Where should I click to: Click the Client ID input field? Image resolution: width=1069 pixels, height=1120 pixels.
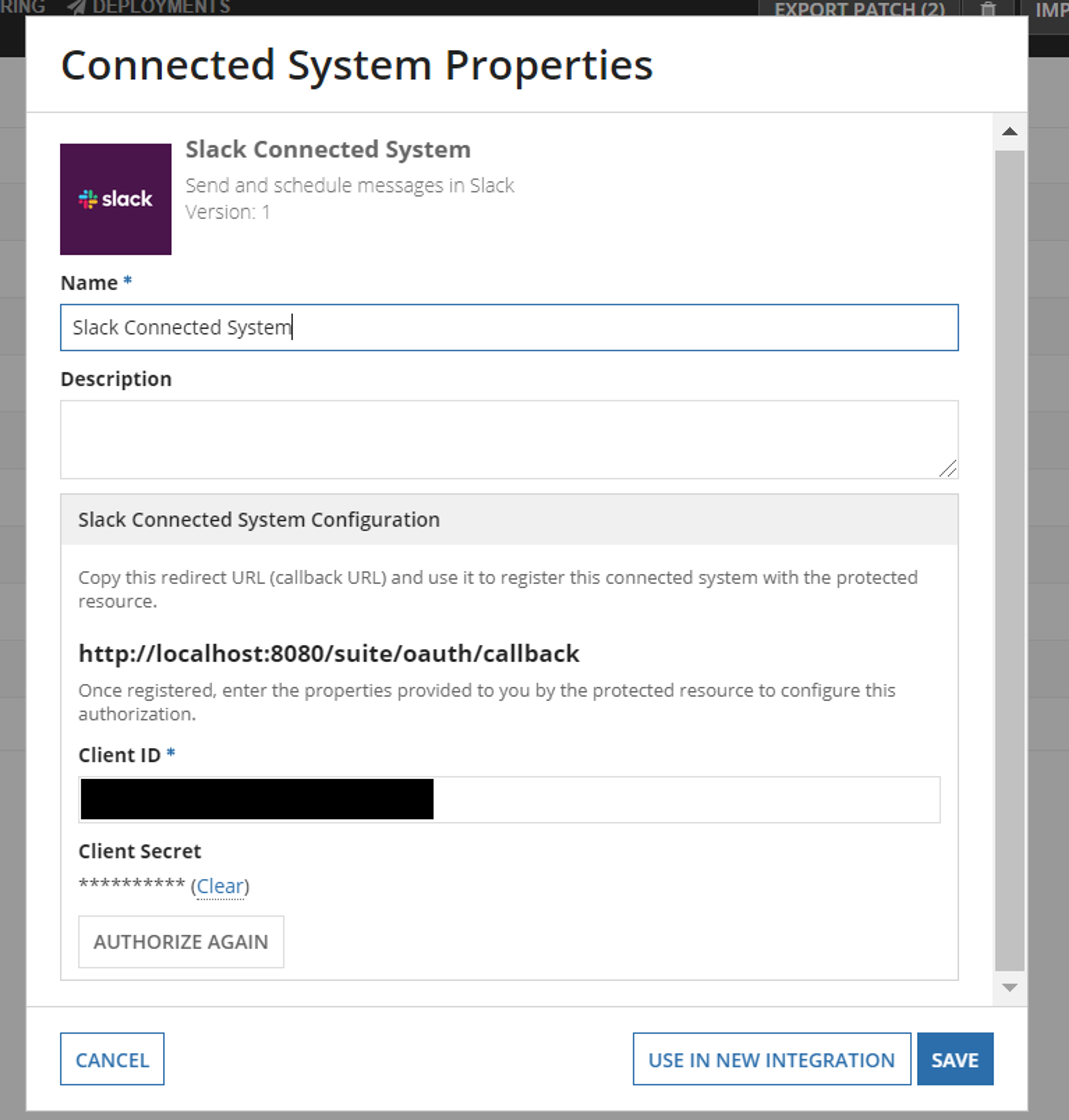point(509,799)
